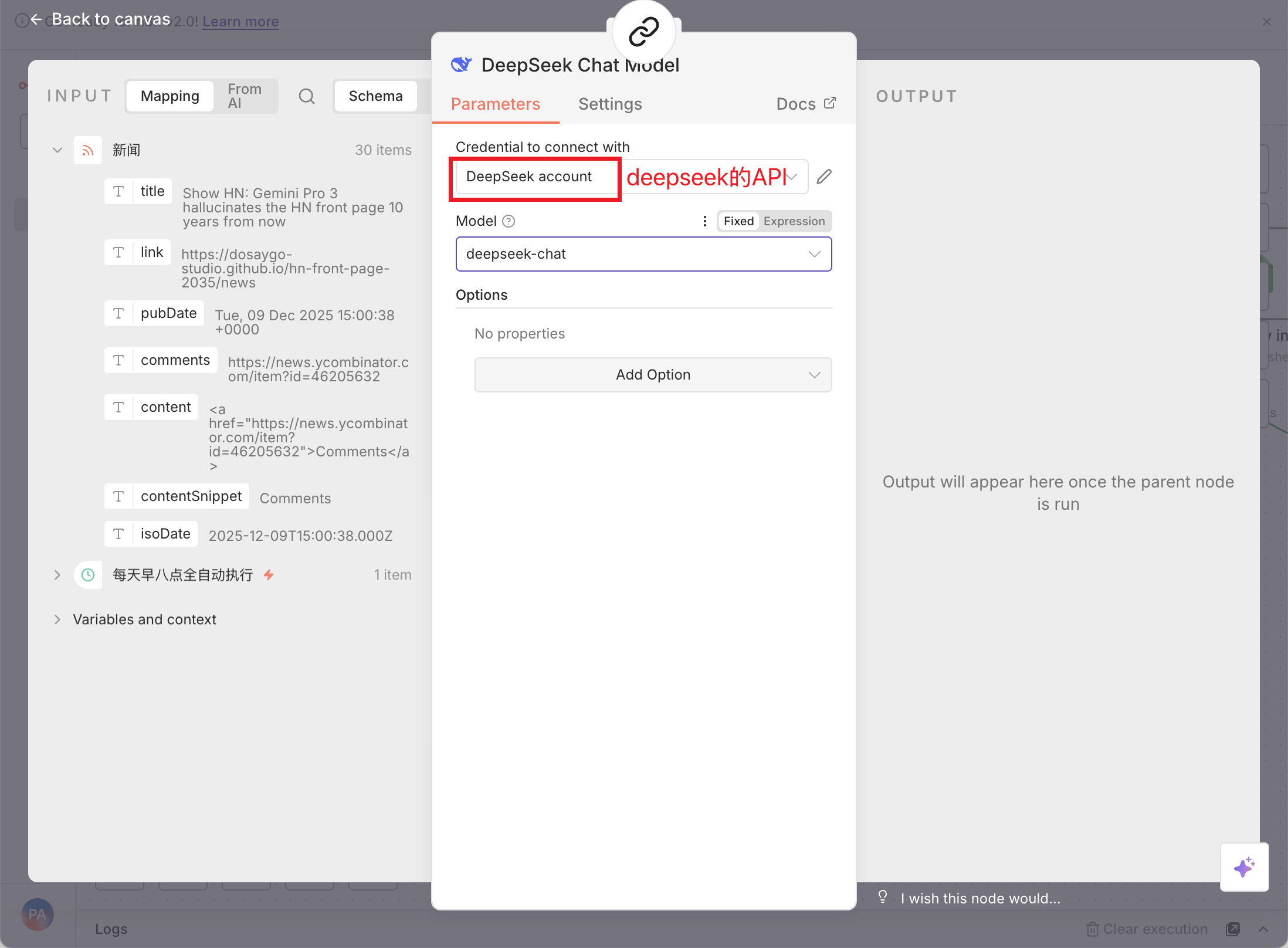This screenshot has height=948, width=1288.
Task: Click the purple AI sparkle assistant button
Action: click(1244, 867)
